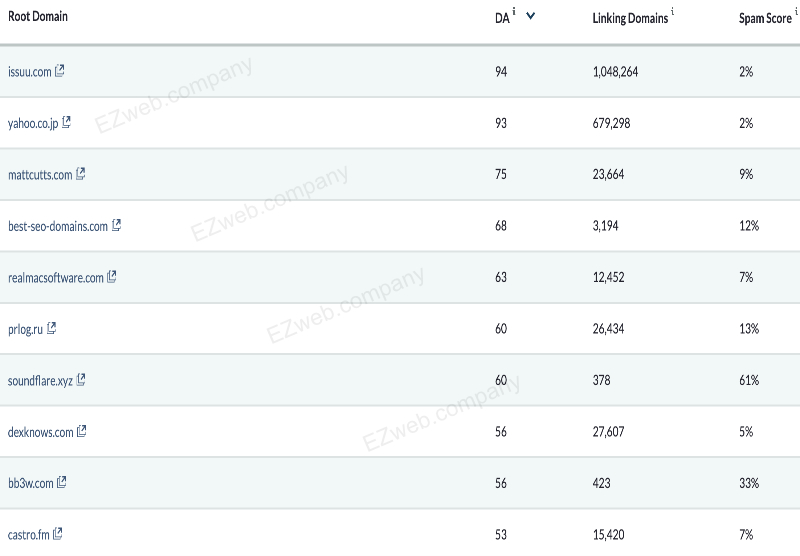Click the Root Domain column header
Viewport: 800px width, 556px height.
(x=38, y=17)
